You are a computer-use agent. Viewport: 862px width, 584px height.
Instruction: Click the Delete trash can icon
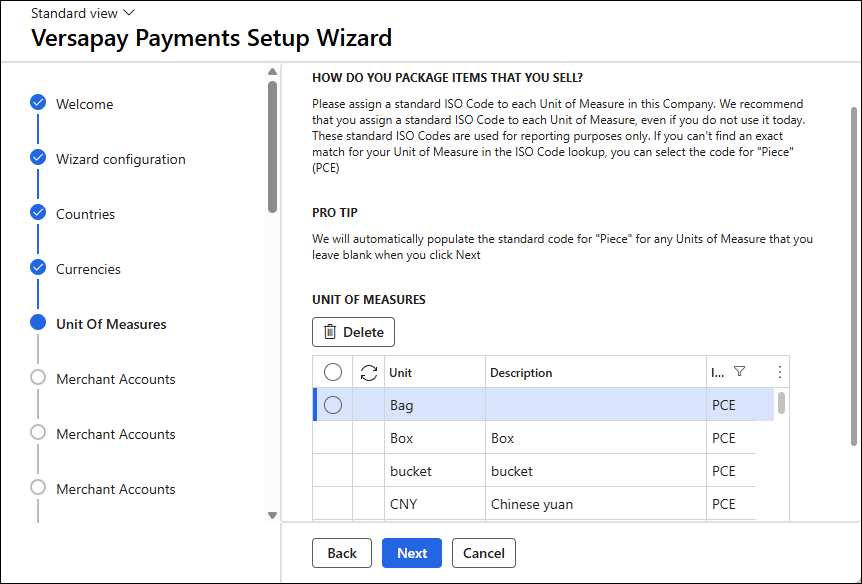(x=330, y=332)
